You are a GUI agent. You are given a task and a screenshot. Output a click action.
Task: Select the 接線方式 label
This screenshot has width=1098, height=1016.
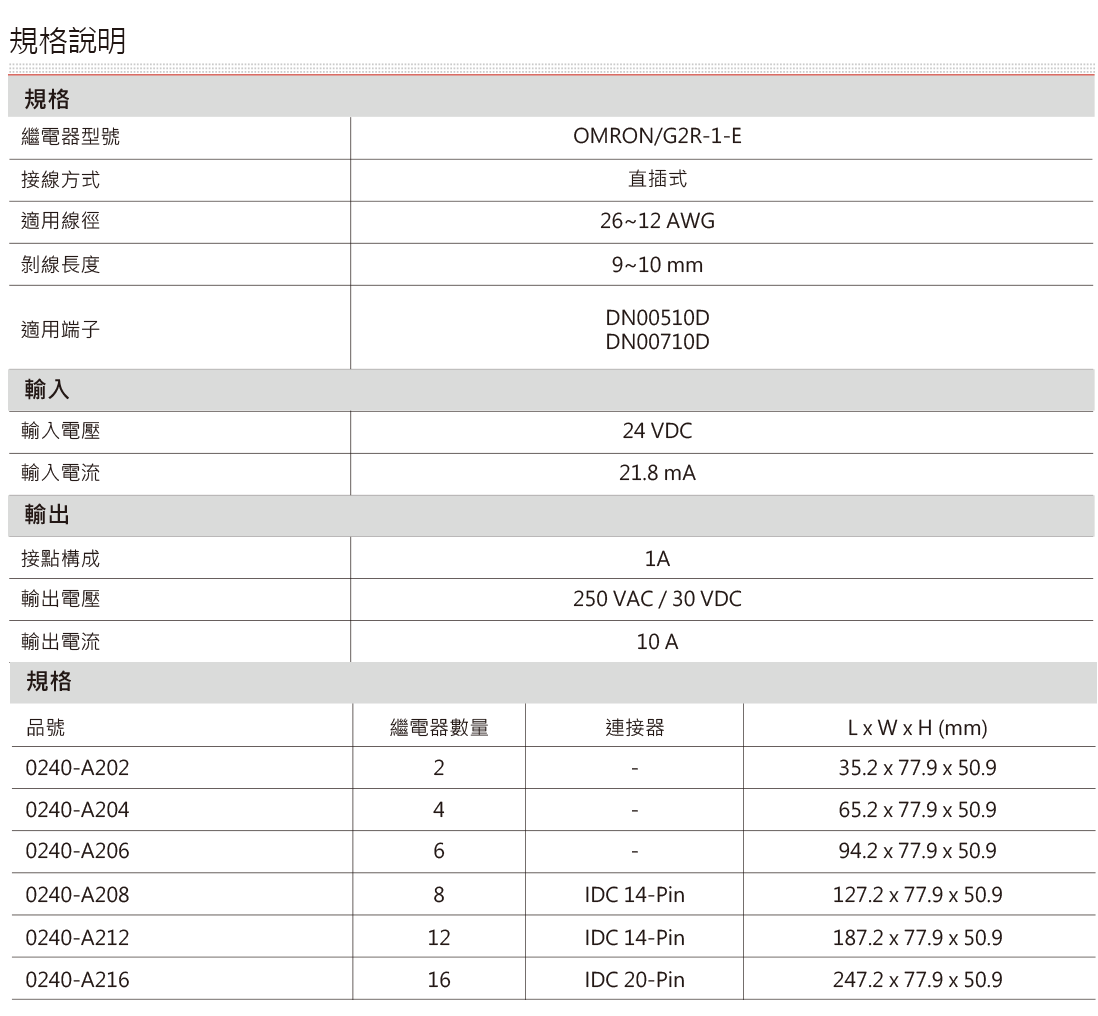tap(60, 179)
